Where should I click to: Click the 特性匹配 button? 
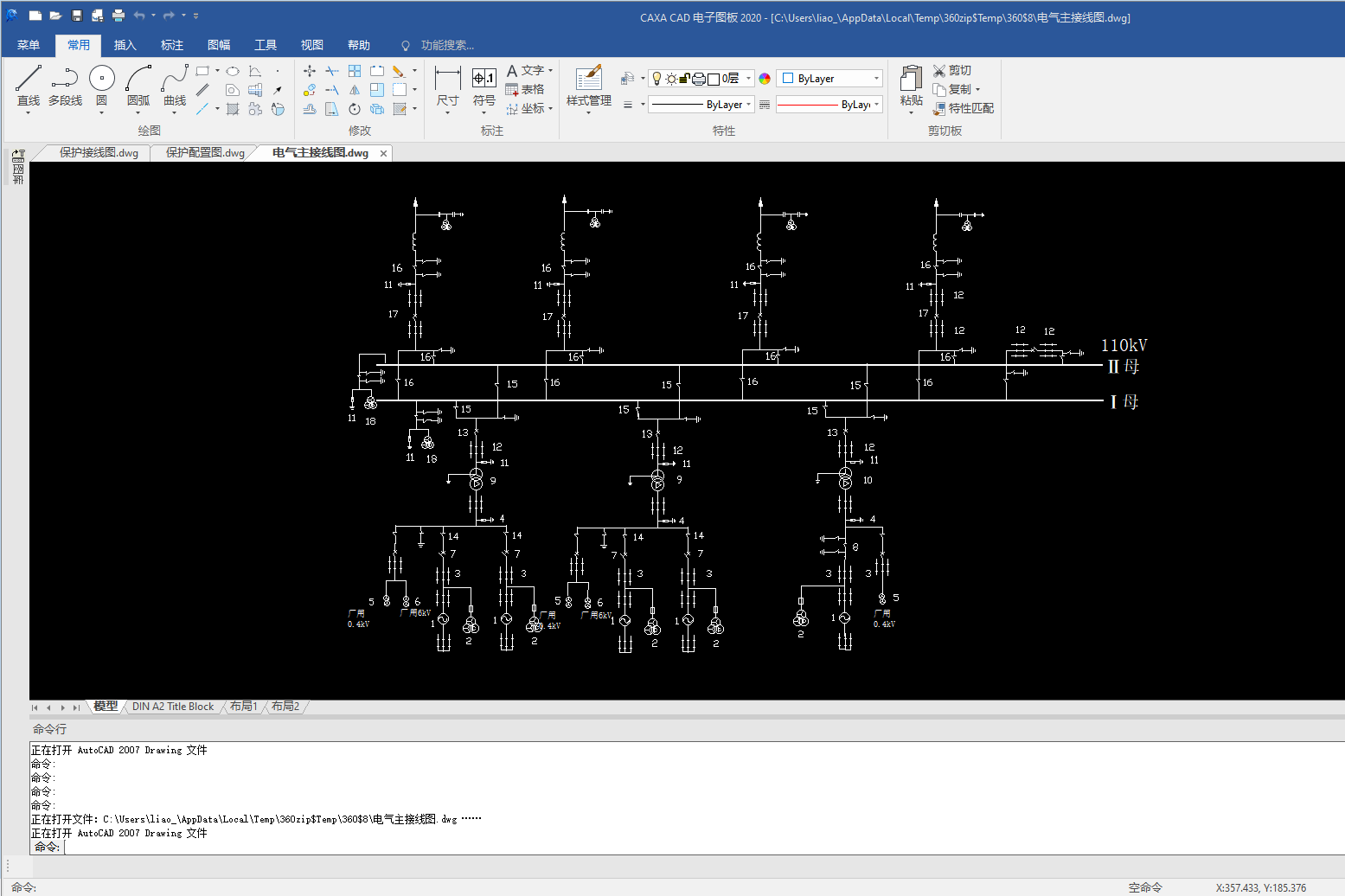click(964, 108)
